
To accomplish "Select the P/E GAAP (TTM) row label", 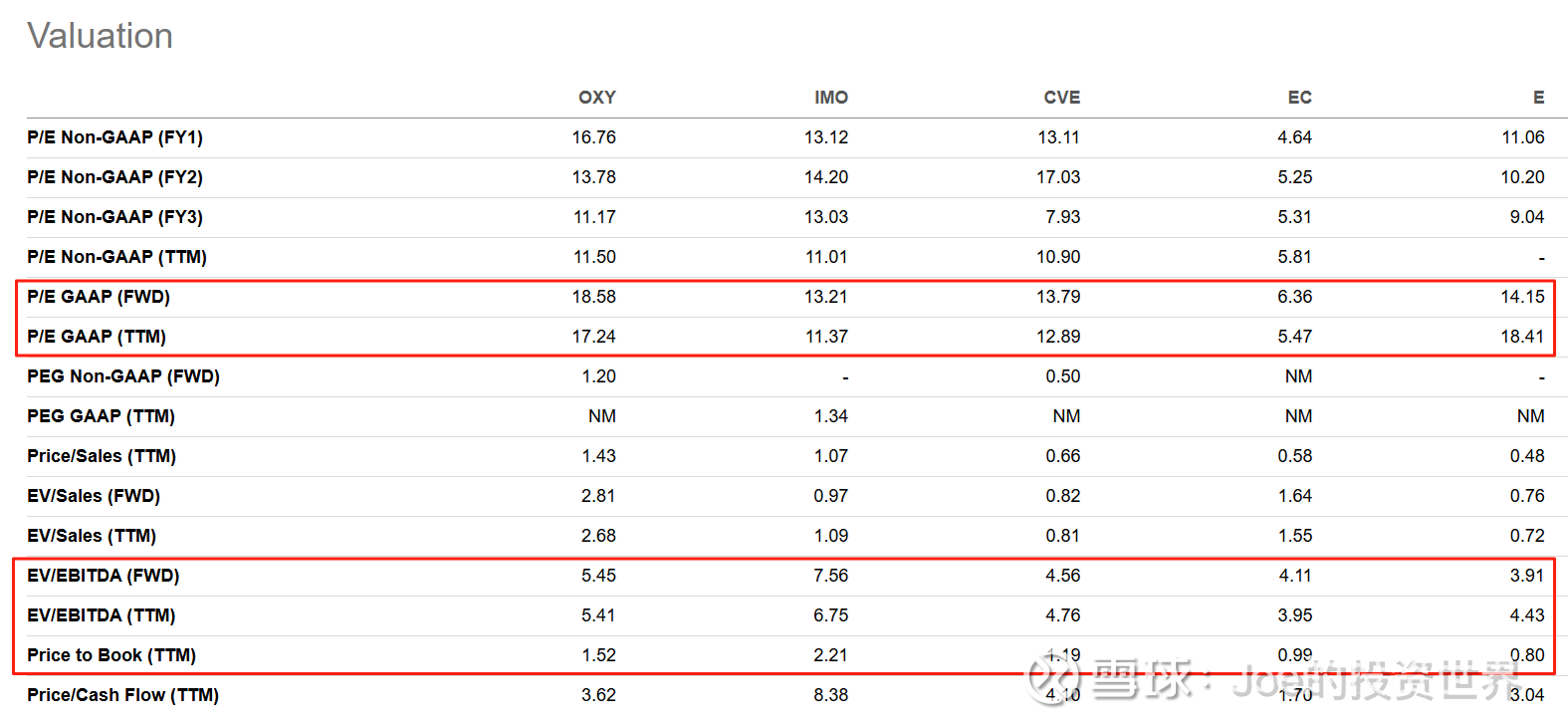I will pyautogui.click(x=97, y=337).
